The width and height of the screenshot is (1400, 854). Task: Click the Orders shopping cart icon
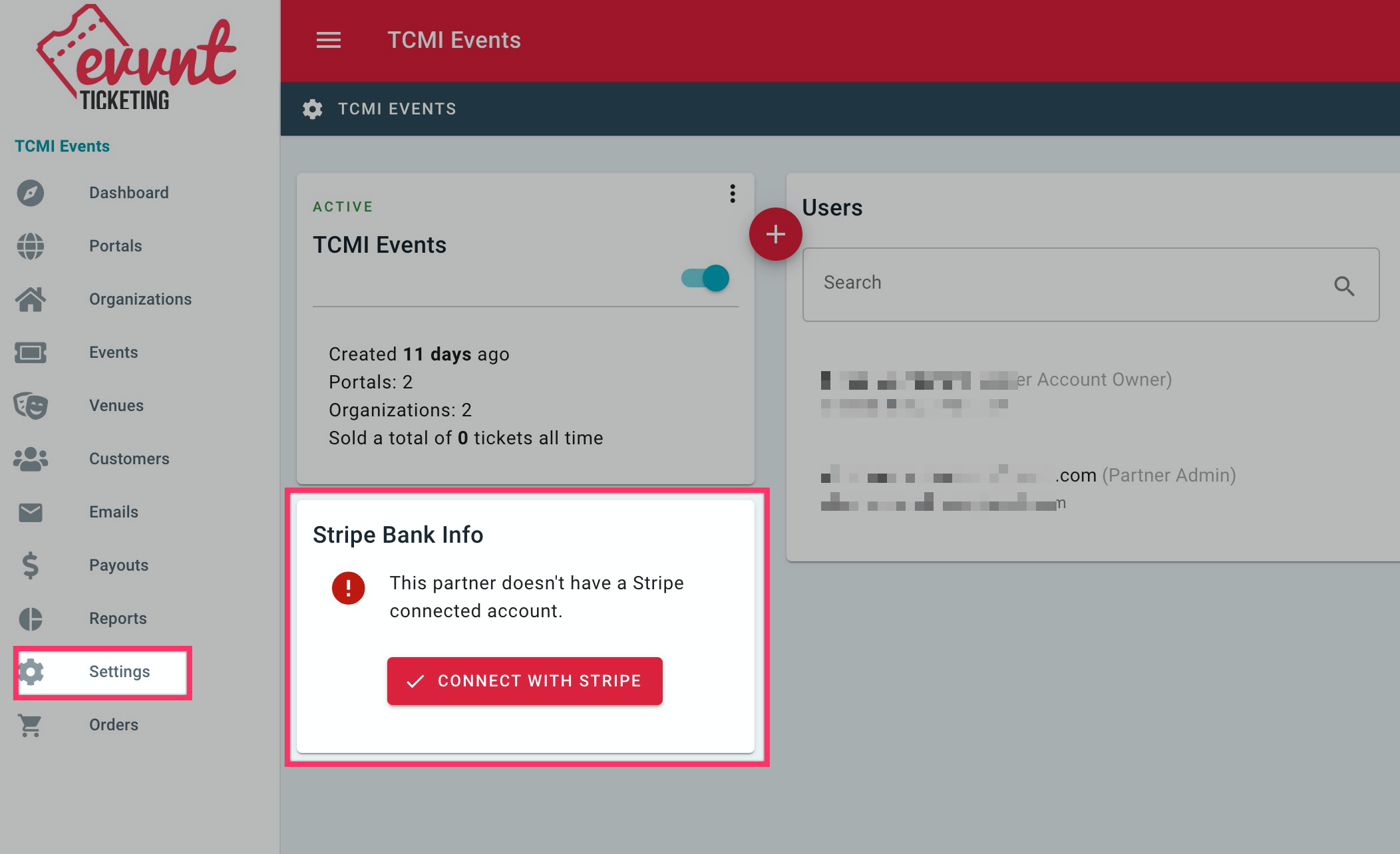point(31,725)
